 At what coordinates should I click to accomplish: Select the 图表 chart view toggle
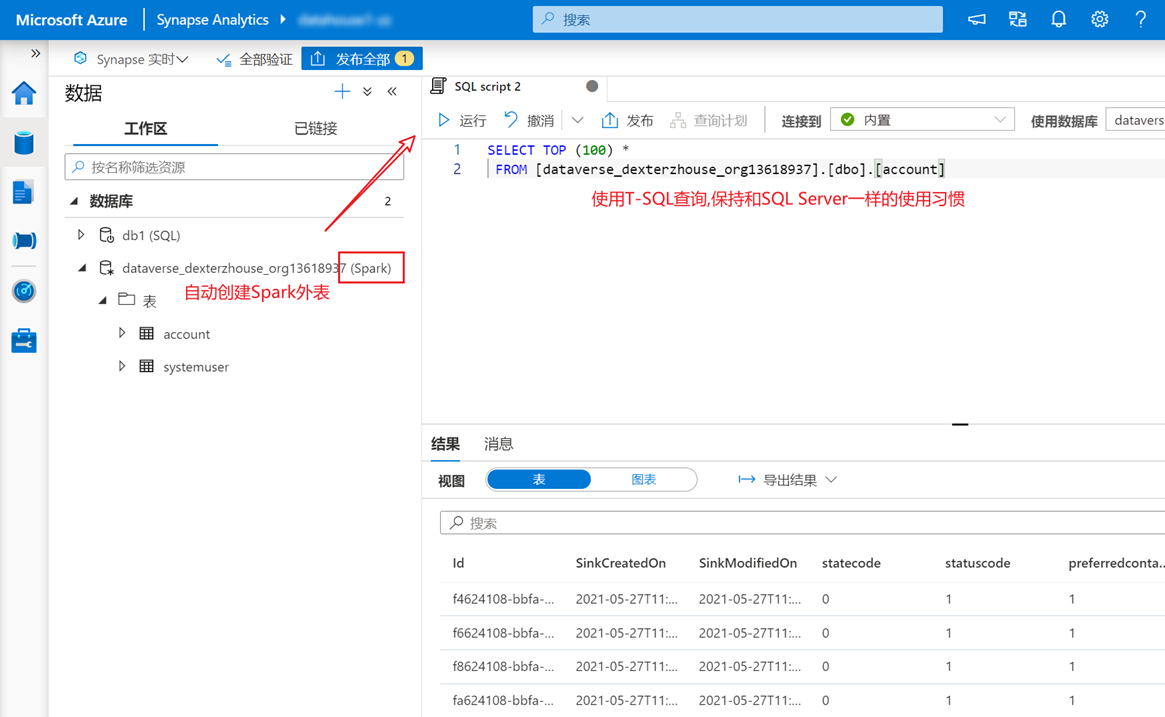pos(643,479)
